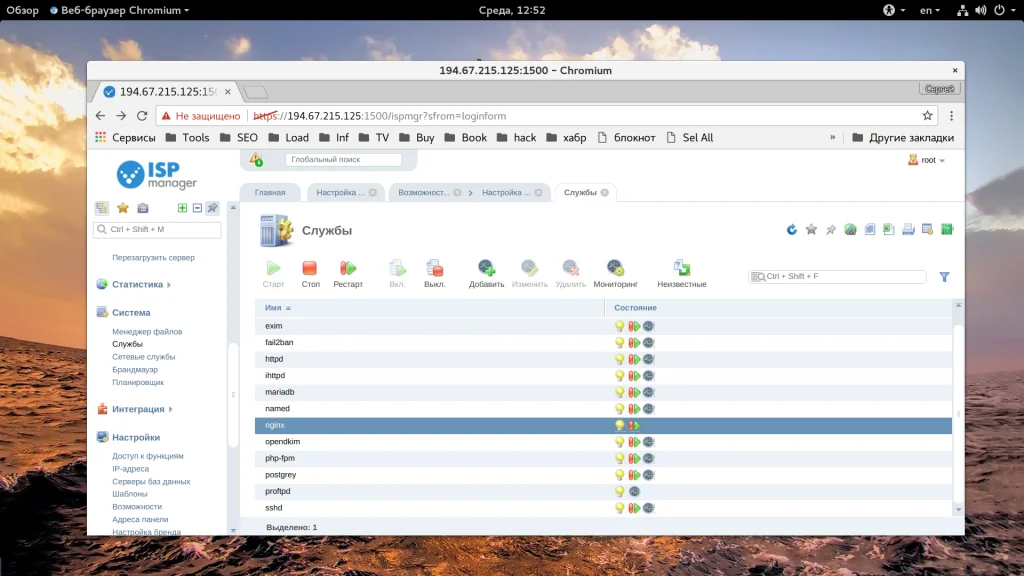The width and height of the screenshot is (1024, 576).
Task: Click the Добавить (Add) service icon
Action: click(x=486, y=268)
